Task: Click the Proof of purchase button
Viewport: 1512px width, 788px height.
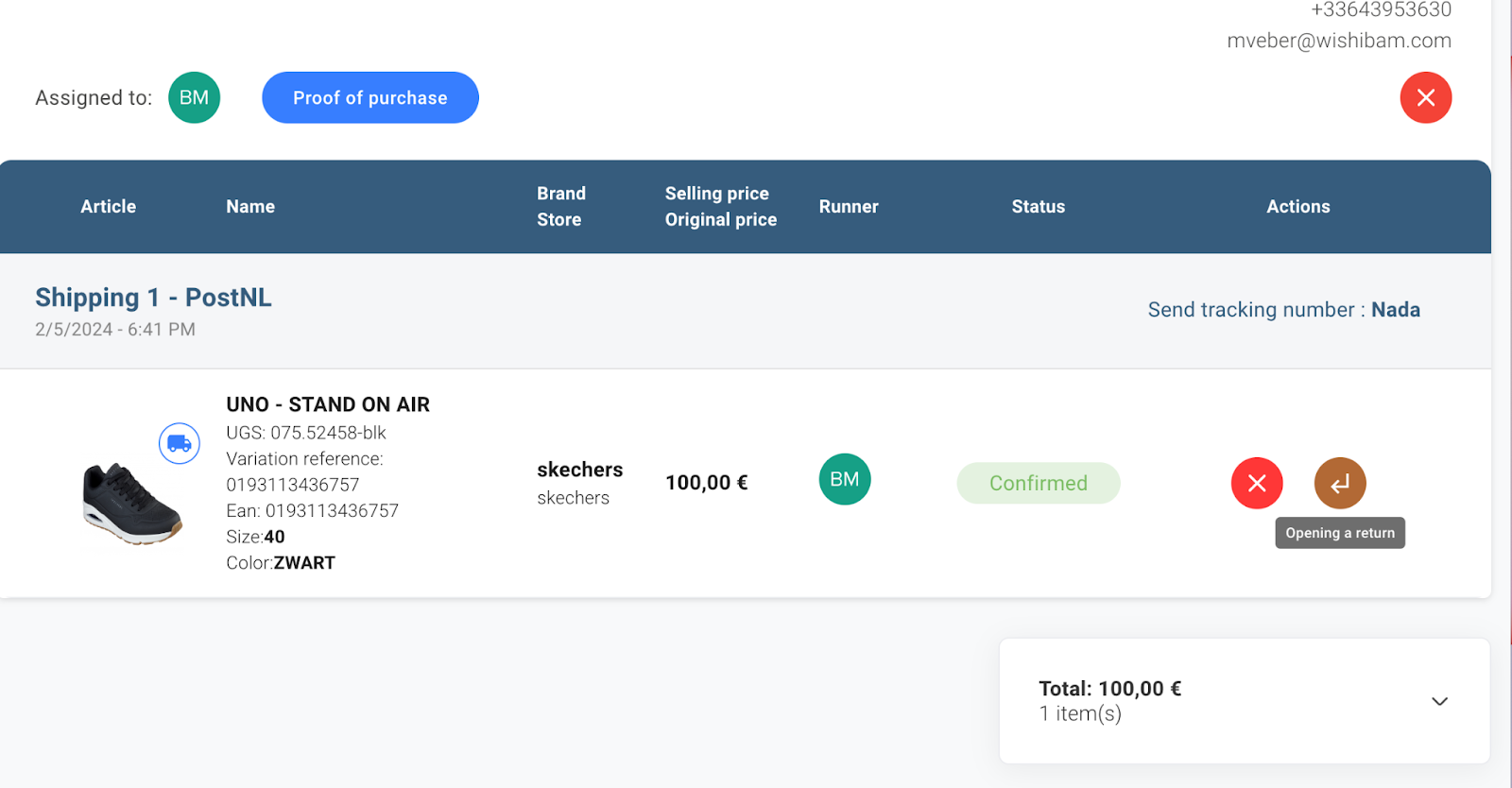Action: click(x=370, y=97)
